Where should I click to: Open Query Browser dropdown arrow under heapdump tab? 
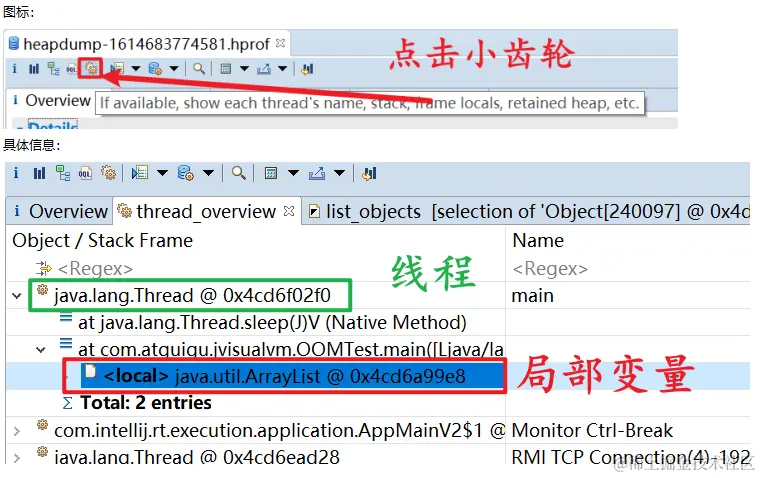(174, 69)
